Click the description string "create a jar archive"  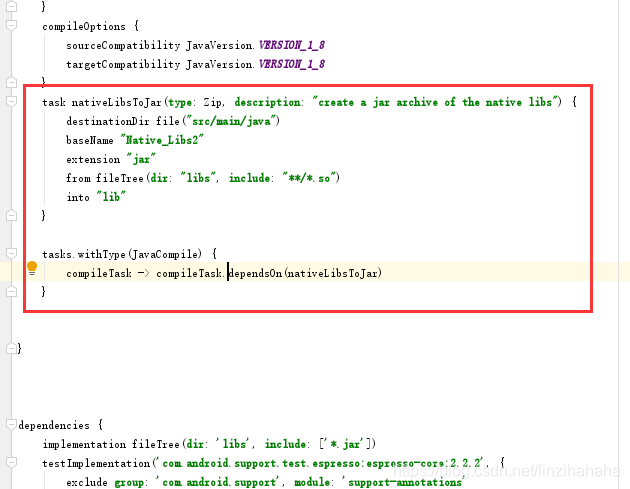coord(435,102)
